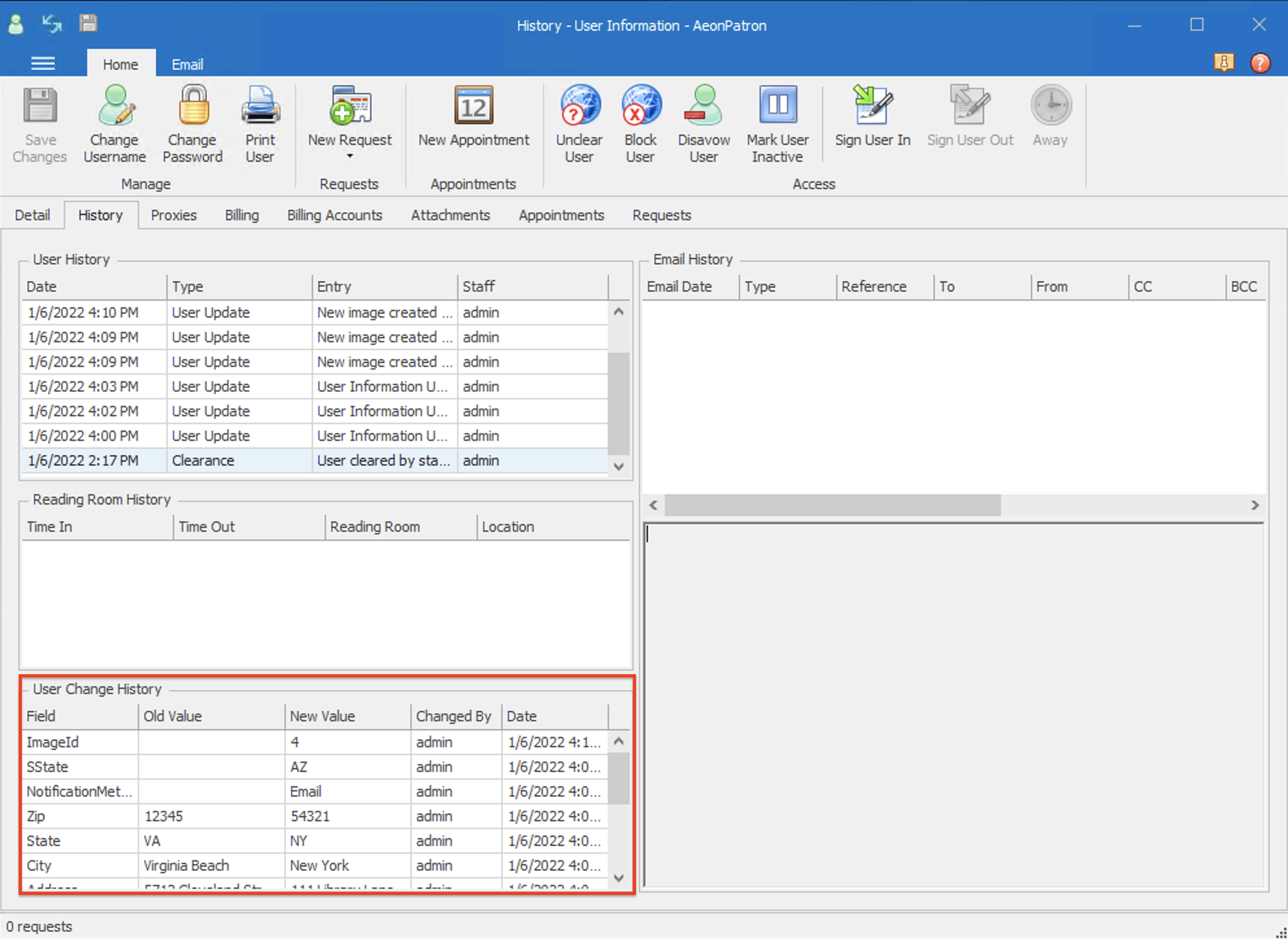This screenshot has height=939, width=1288.
Task: Open the hamburger application menu
Action: (x=43, y=64)
